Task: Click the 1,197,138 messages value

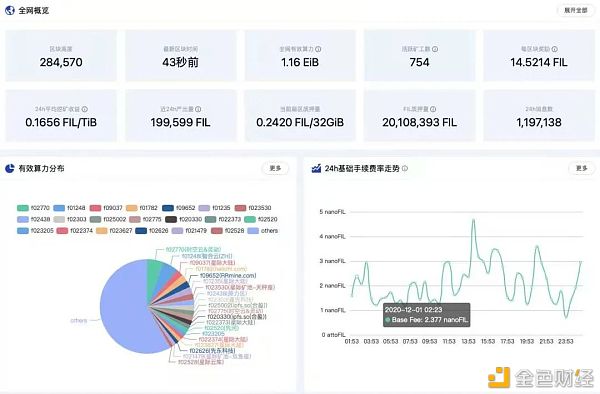Action: pos(539,122)
